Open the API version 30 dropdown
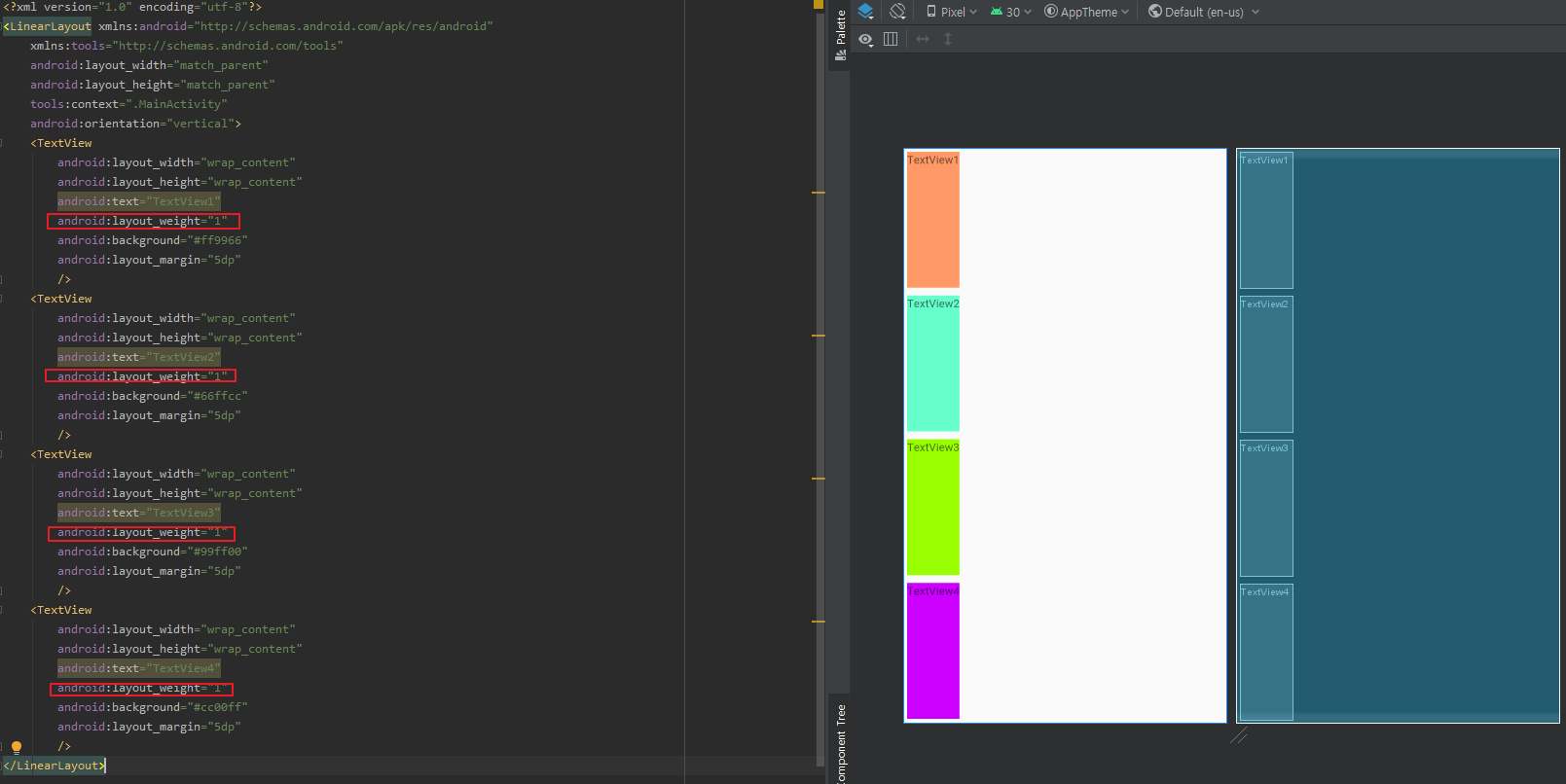Screen dimensions: 1566x784 pos(1010,12)
